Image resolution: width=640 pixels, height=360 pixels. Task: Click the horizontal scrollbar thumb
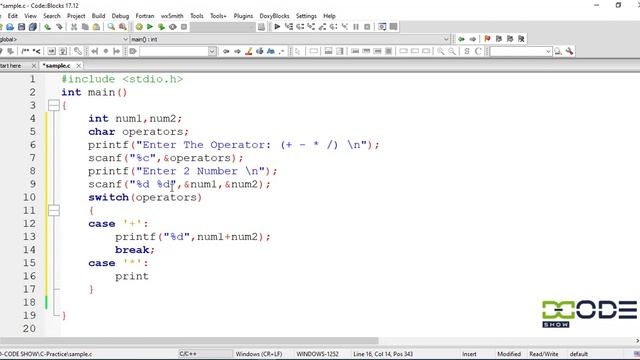coord(189,340)
